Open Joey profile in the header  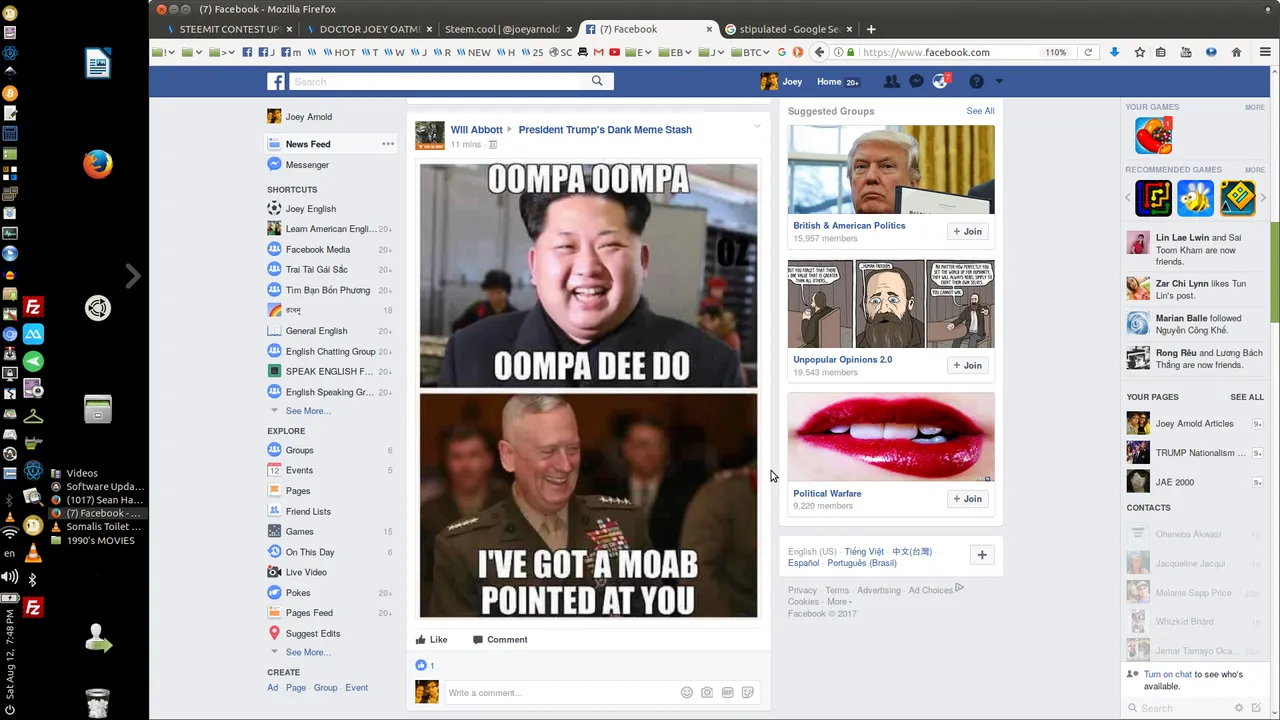[x=782, y=82]
